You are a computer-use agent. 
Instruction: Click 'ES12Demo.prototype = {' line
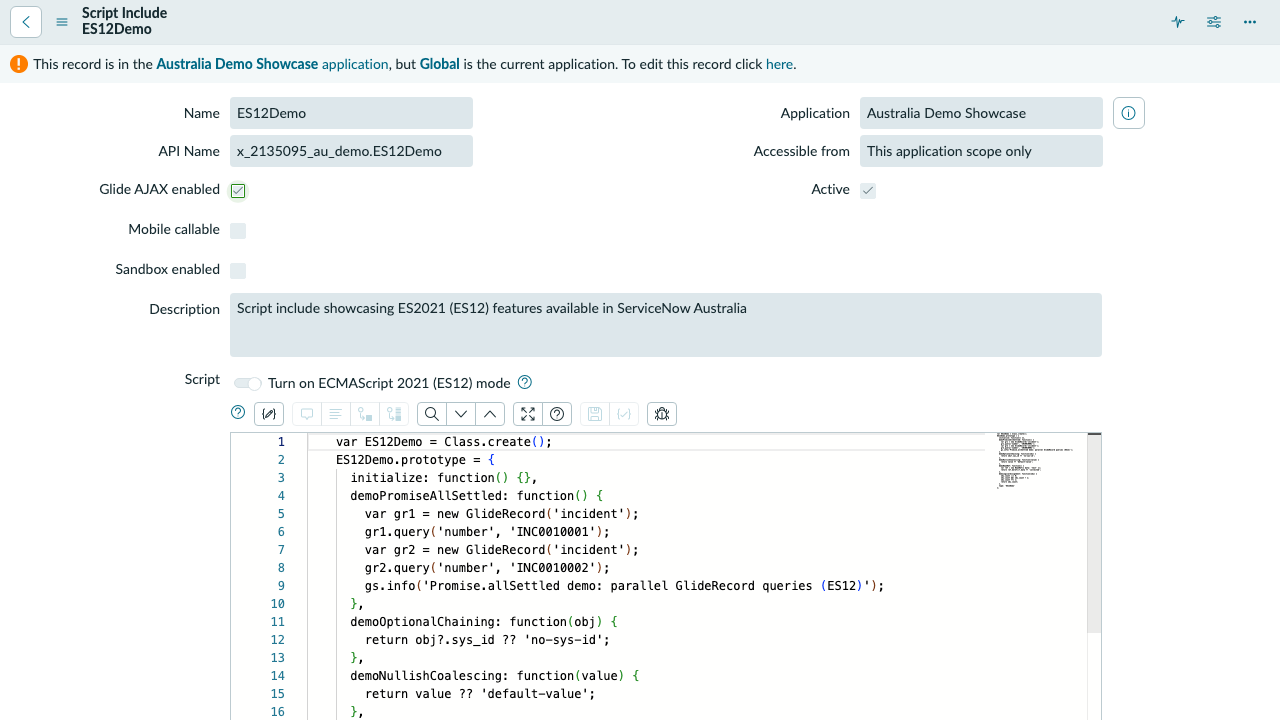point(415,460)
